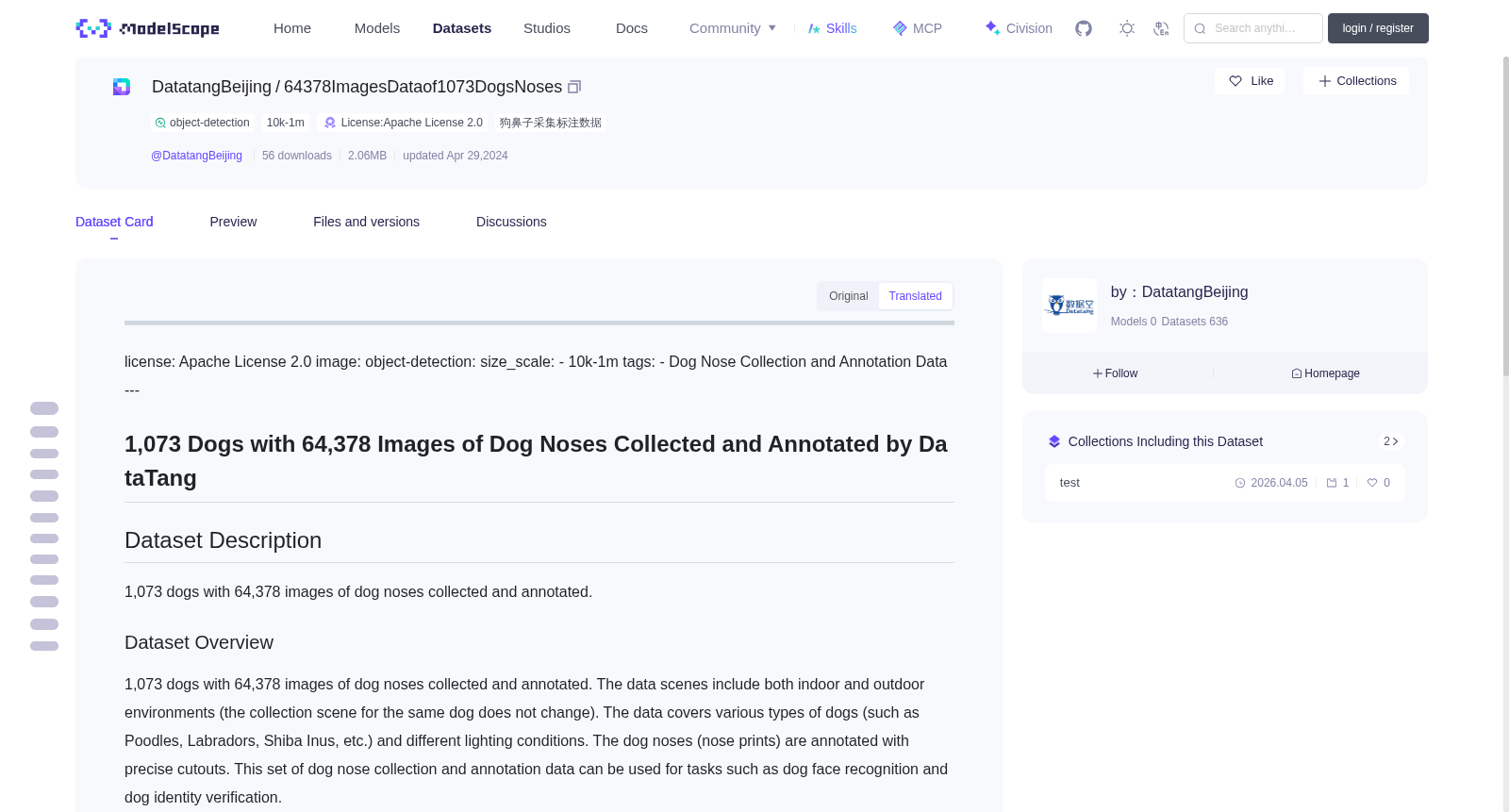Click DatatangBeijing in the dataset title path
The height and width of the screenshot is (812, 1509).
click(211, 87)
